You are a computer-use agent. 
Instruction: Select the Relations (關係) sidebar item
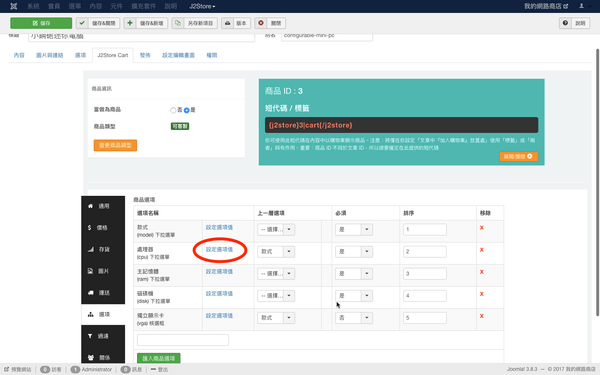[x=103, y=357]
